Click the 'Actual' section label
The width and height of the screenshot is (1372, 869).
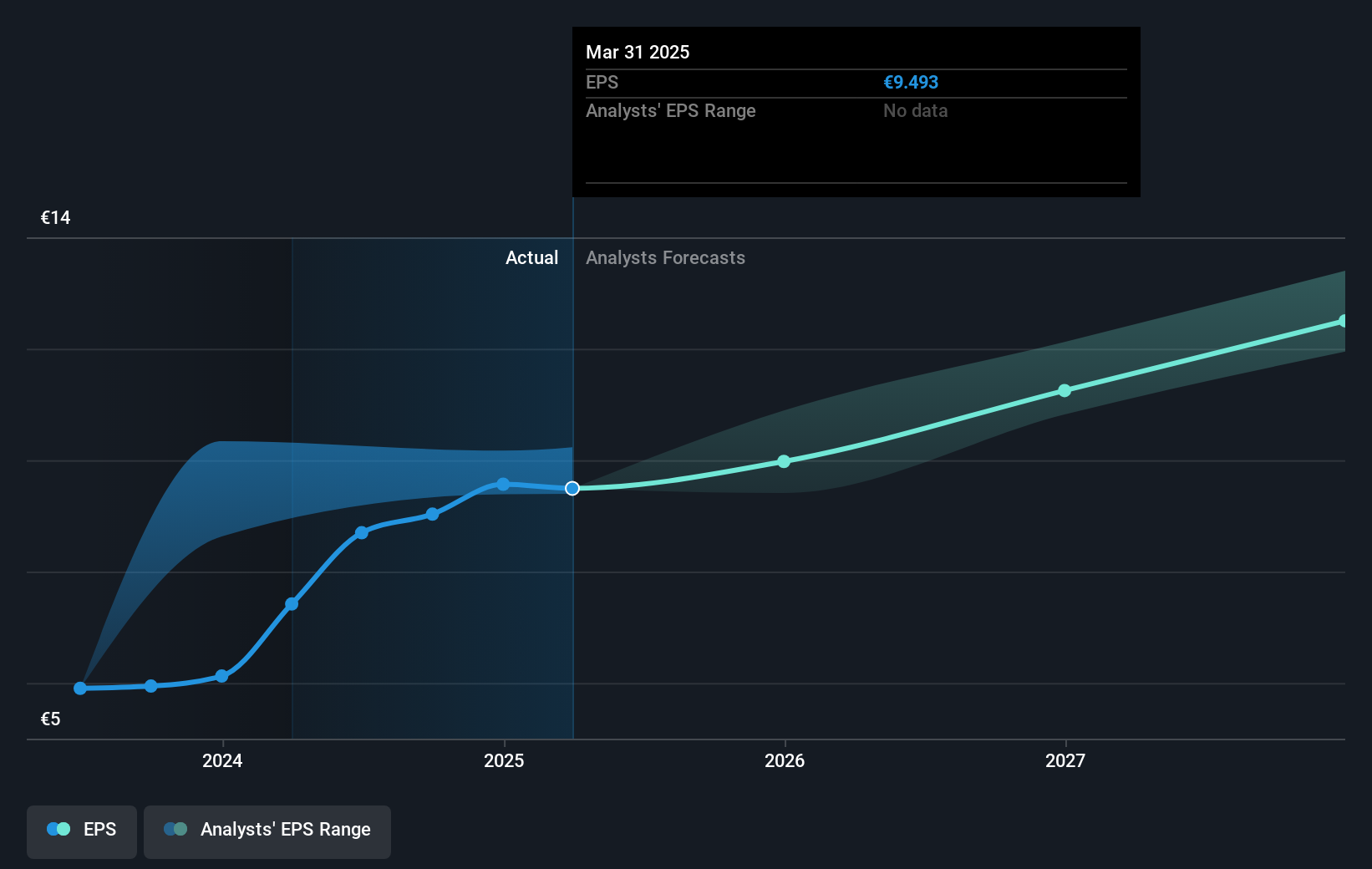(x=531, y=257)
